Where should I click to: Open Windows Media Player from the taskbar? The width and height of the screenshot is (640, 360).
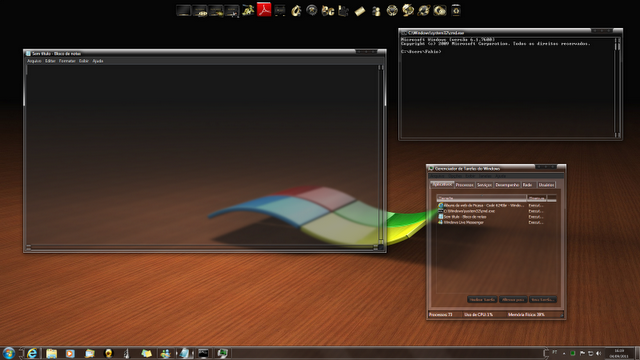click(x=70, y=353)
